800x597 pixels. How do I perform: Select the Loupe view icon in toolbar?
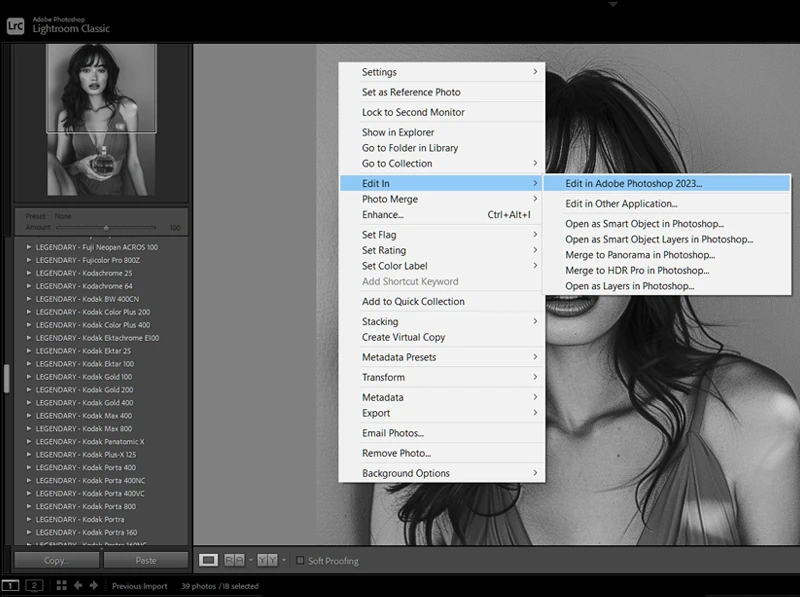pos(208,560)
